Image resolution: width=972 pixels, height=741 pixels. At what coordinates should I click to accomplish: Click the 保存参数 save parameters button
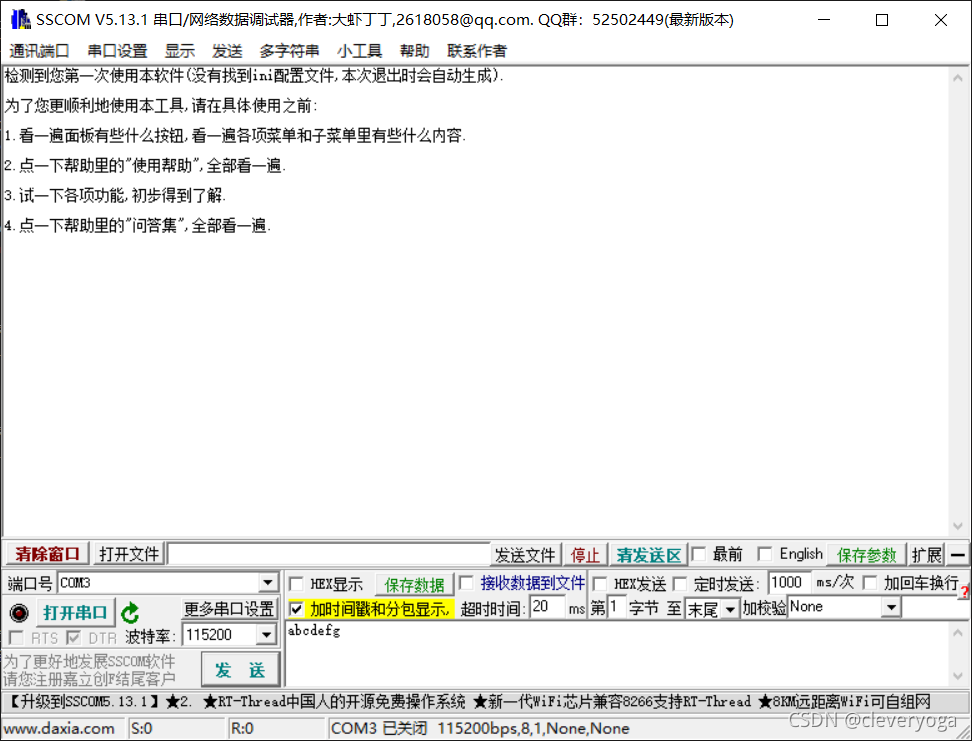[x=866, y=555]
